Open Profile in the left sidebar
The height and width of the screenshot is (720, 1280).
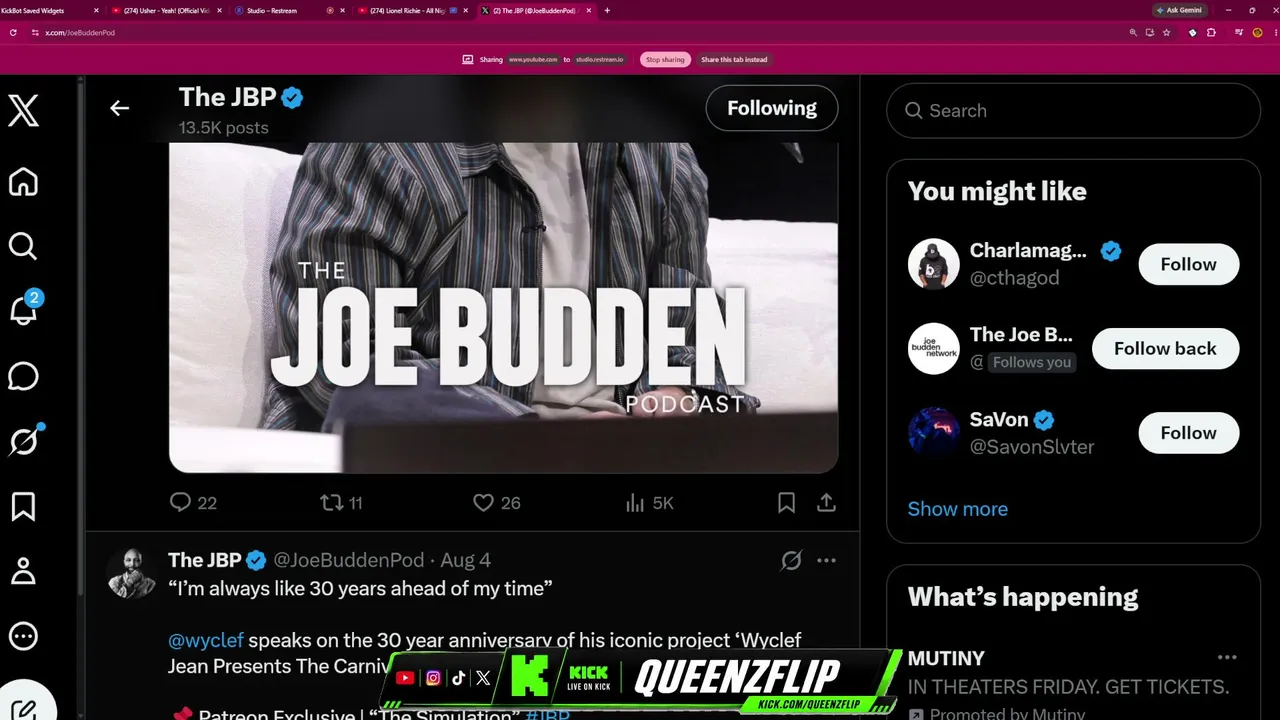(23, 571)
